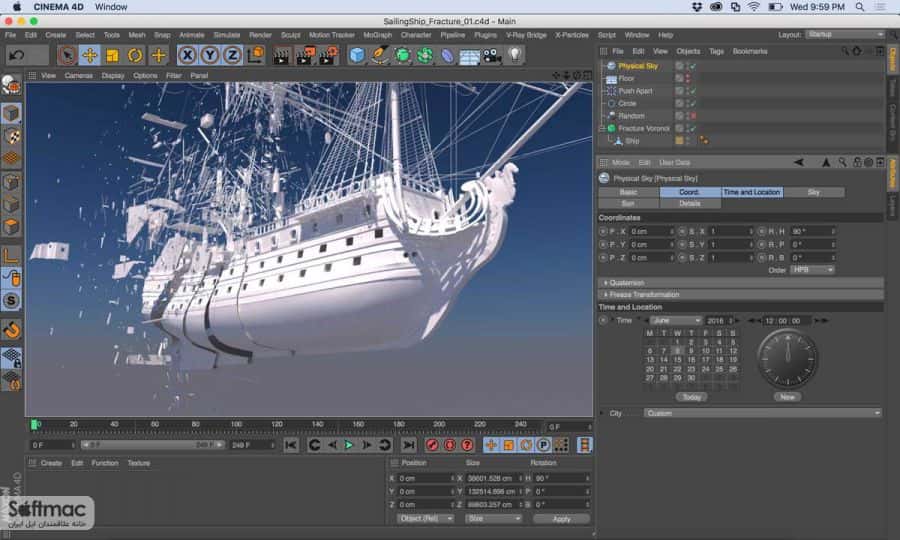Open the MoGraph menu
This screenshot has width=900, height=540.
tap(377, 35)
